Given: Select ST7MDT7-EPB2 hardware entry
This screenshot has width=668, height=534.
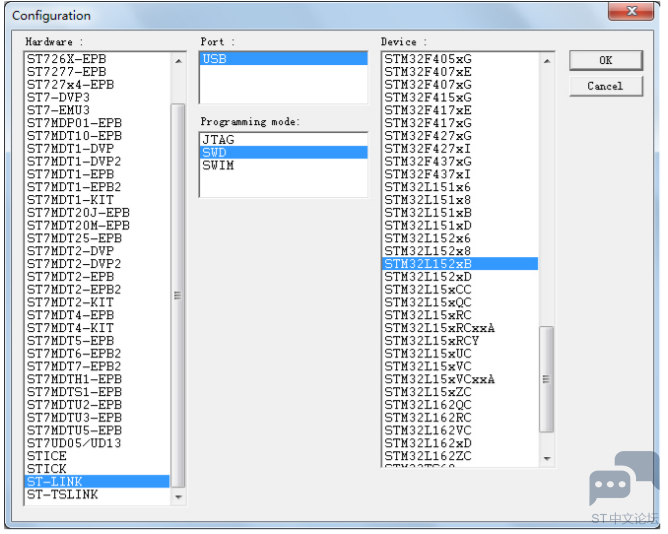Looking at the screenshot, I should pos(97,367).
